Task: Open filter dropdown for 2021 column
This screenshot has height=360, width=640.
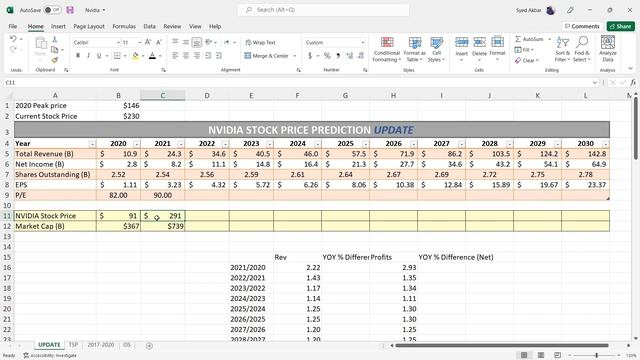Action: [x=181, y=144]
